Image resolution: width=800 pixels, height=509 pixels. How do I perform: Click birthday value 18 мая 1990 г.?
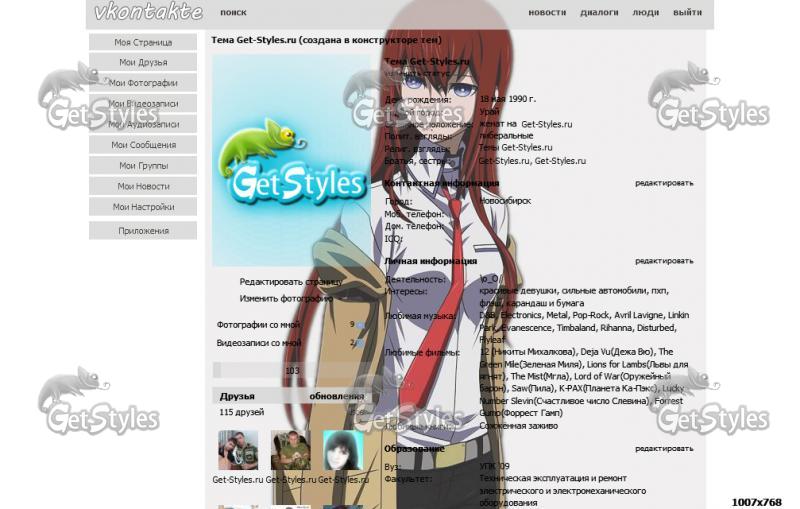click(508, 99)
